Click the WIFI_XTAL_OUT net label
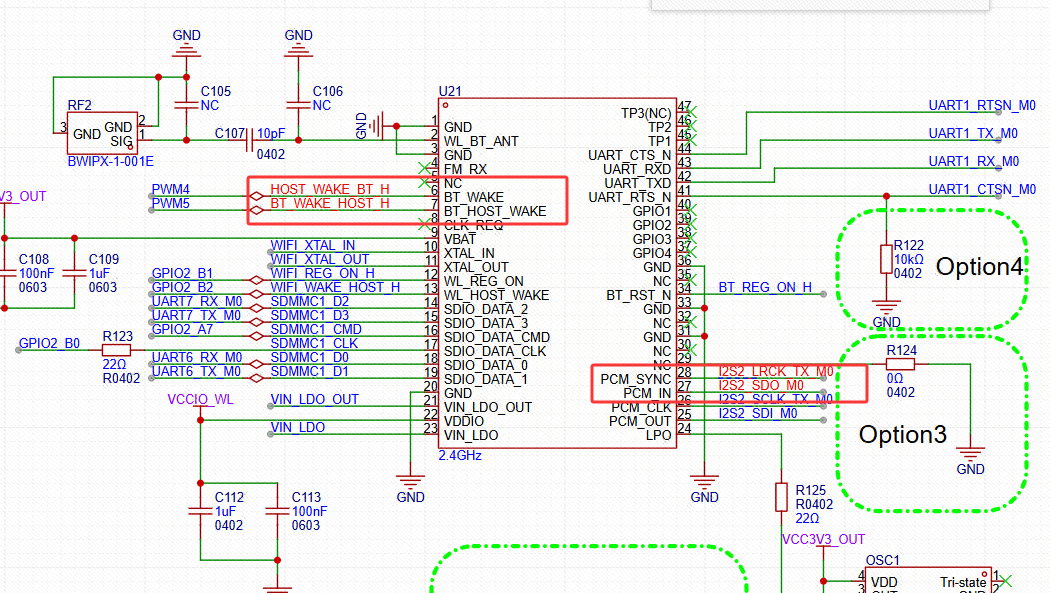Image resolution: width=1050 pixels, height=593 pixels. [x=319, y=259]
